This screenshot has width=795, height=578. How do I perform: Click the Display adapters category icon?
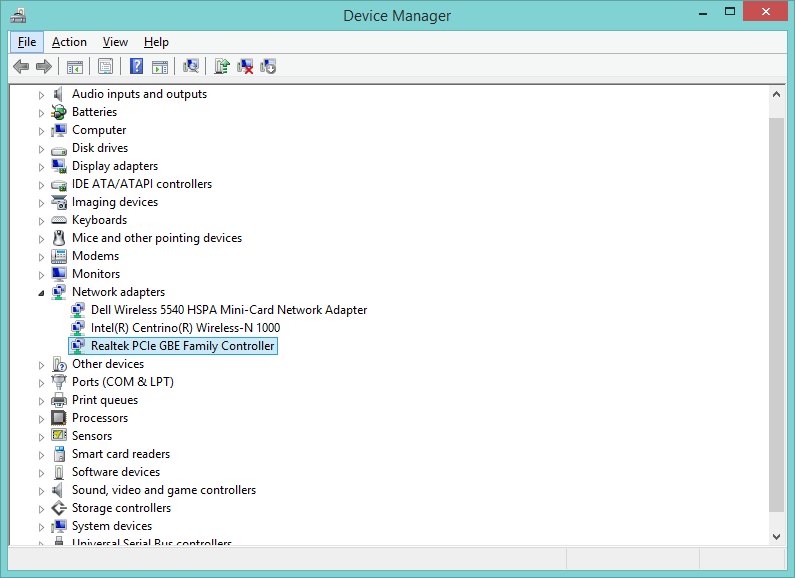59,166
